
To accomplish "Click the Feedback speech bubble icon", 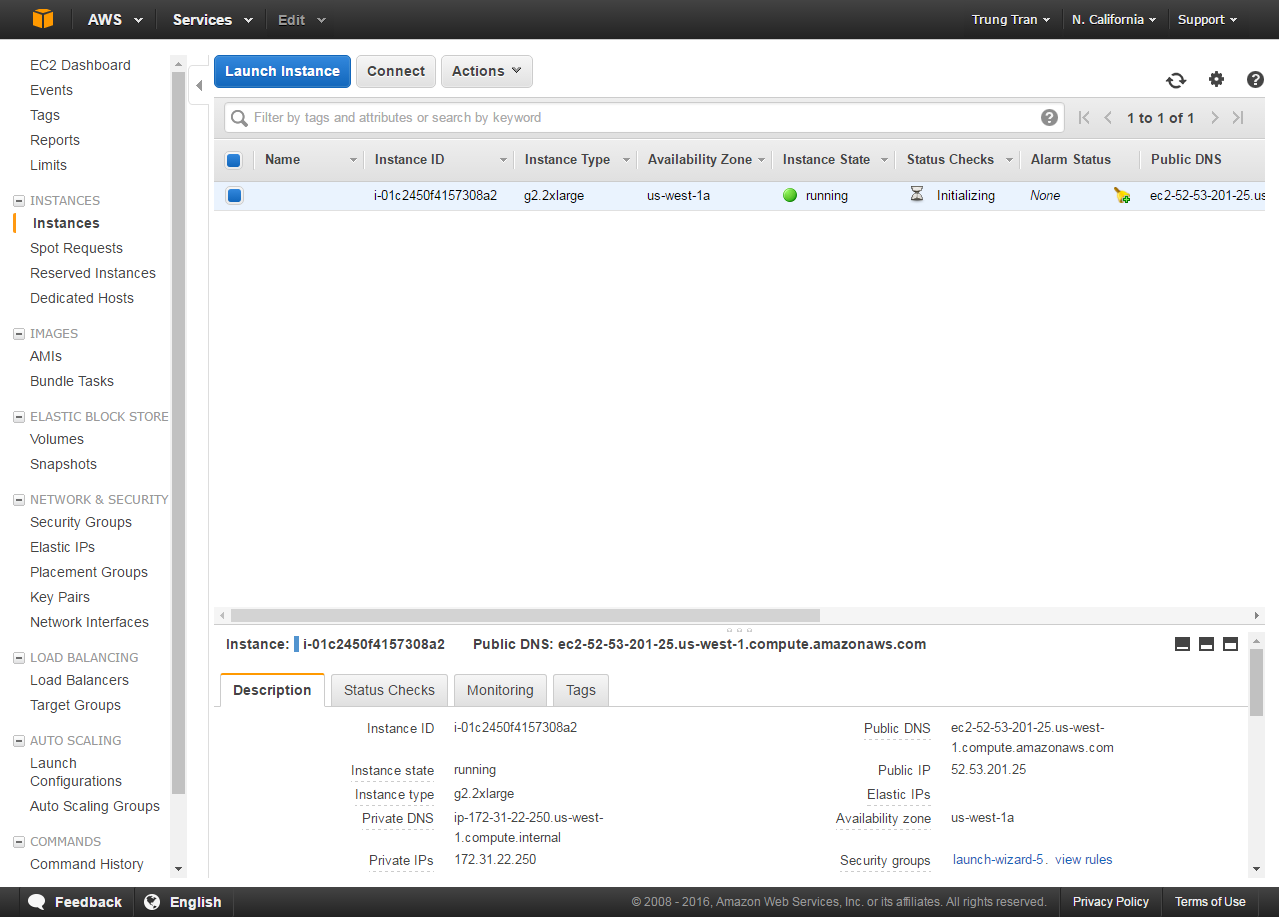I will (x=37, y=902).
